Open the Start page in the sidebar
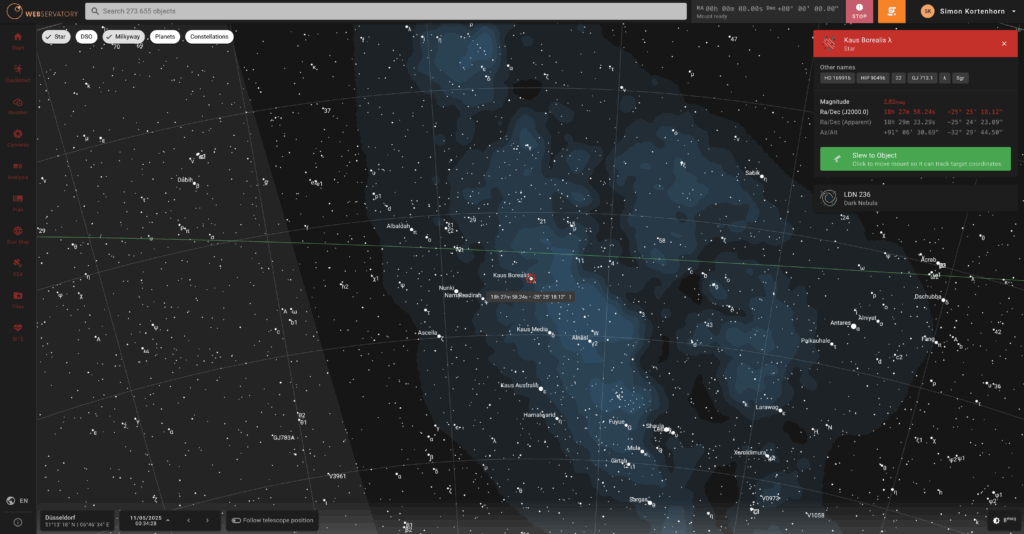Viewport: 1024px width, 534px height. [18, 40]
